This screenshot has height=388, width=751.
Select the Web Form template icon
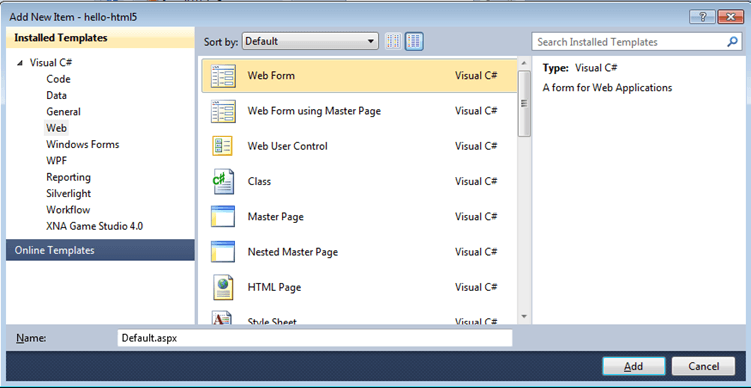click(223, 76)
